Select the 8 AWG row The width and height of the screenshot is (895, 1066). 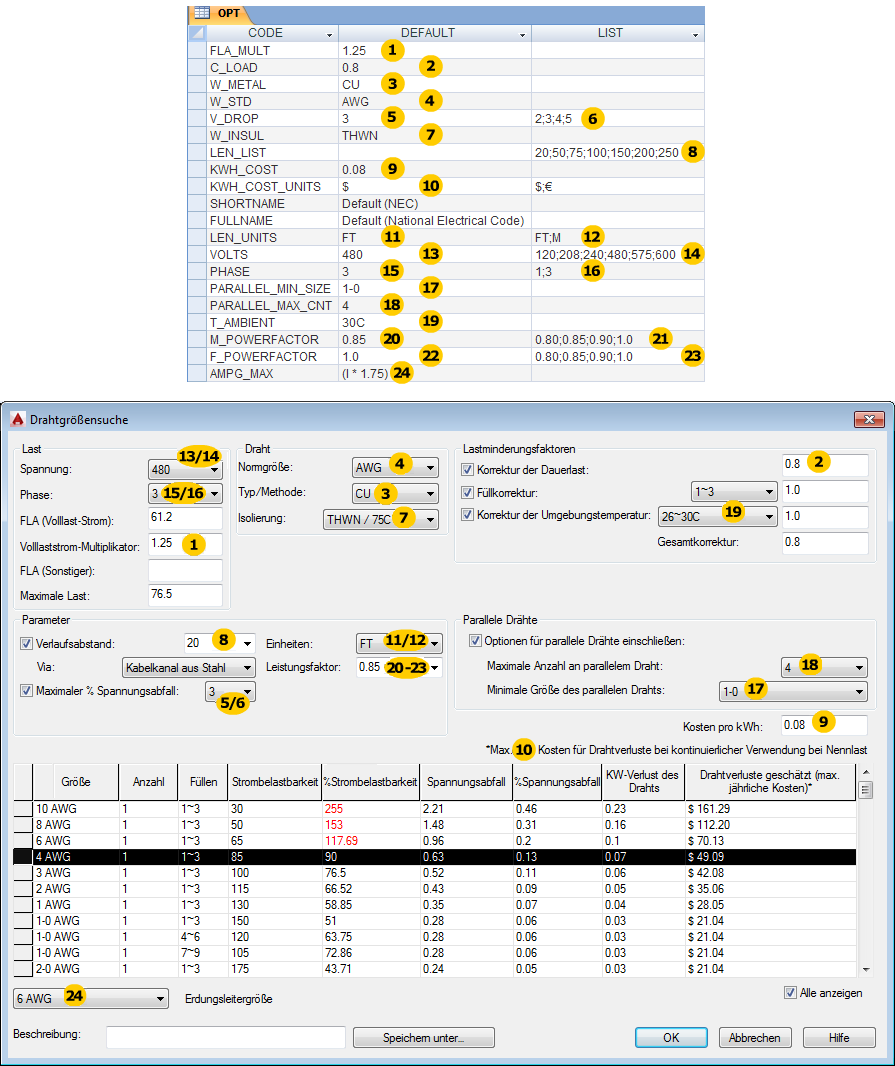(435, 825)
